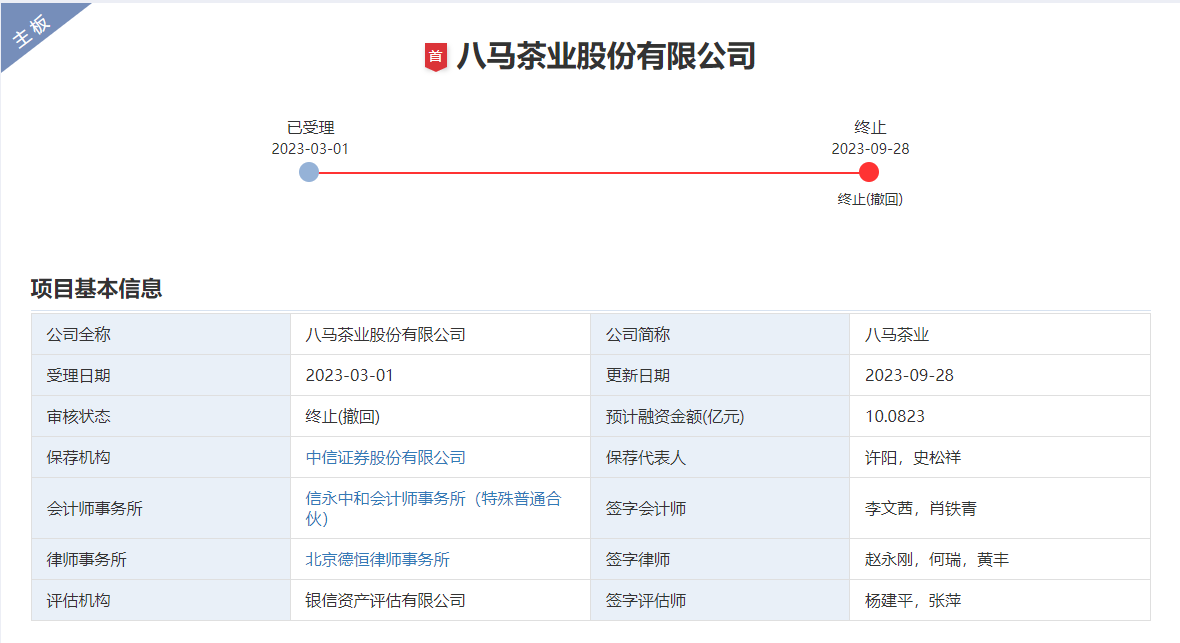The height and width of the screenshot is (643, 1180).
Task: Click the 评估机构 value 银信资产评估有限公司
Action: [x=385, y=600]
